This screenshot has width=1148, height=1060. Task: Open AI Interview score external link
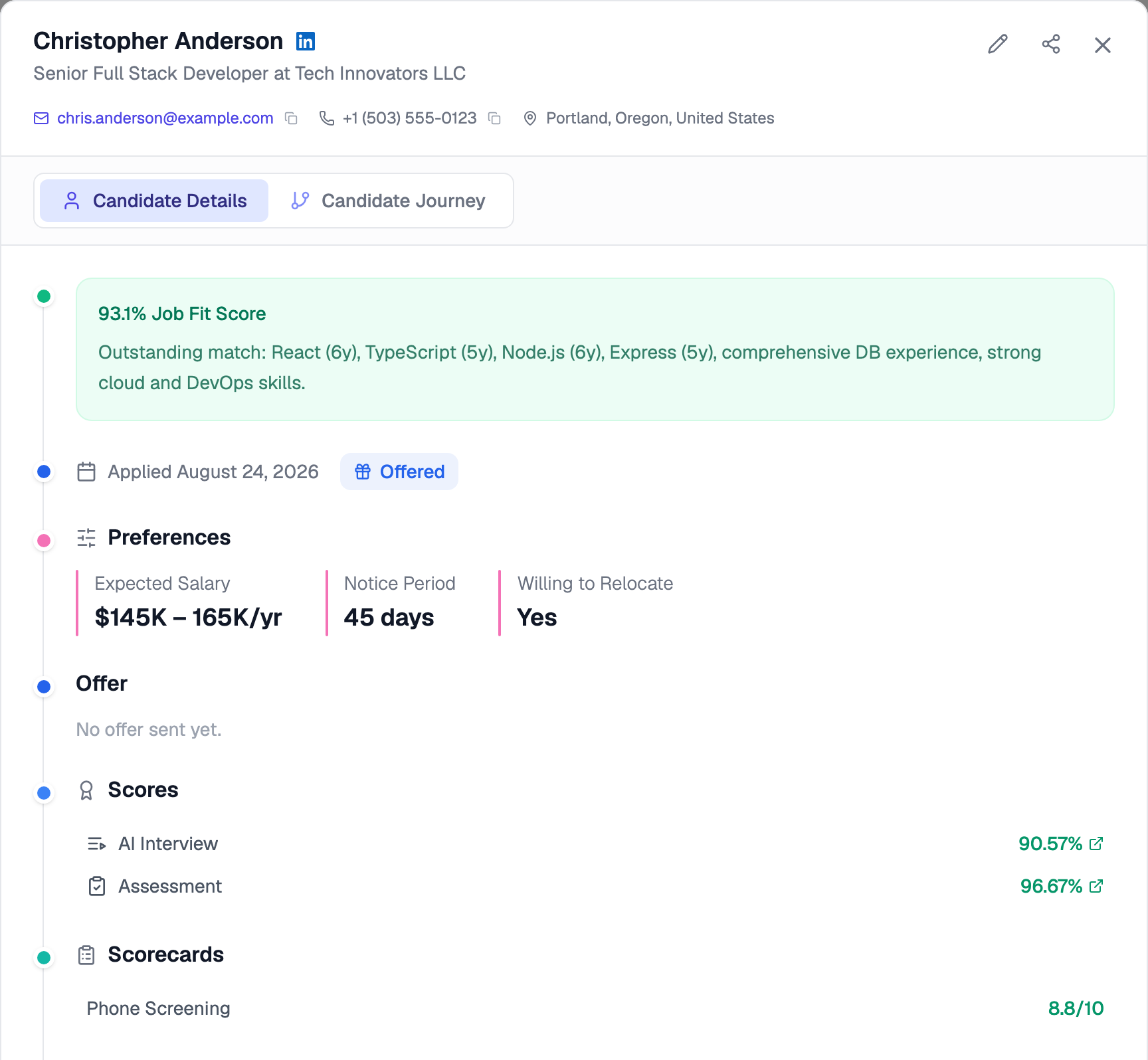[x=1096, y=843]
